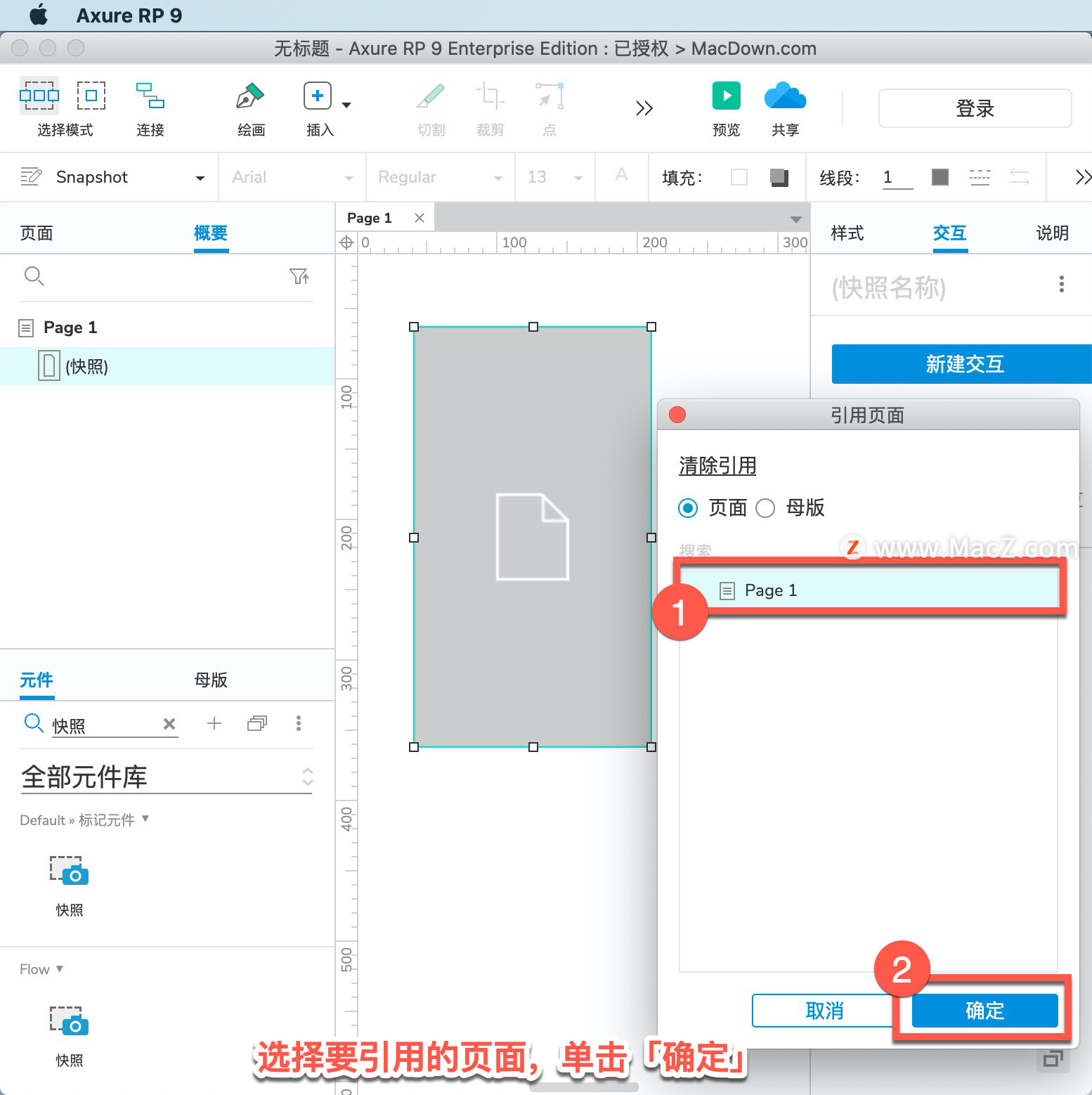Open the Insert dropdown arrow
This screenshot has width=1092, height=1095.
[x=346, y=105]
